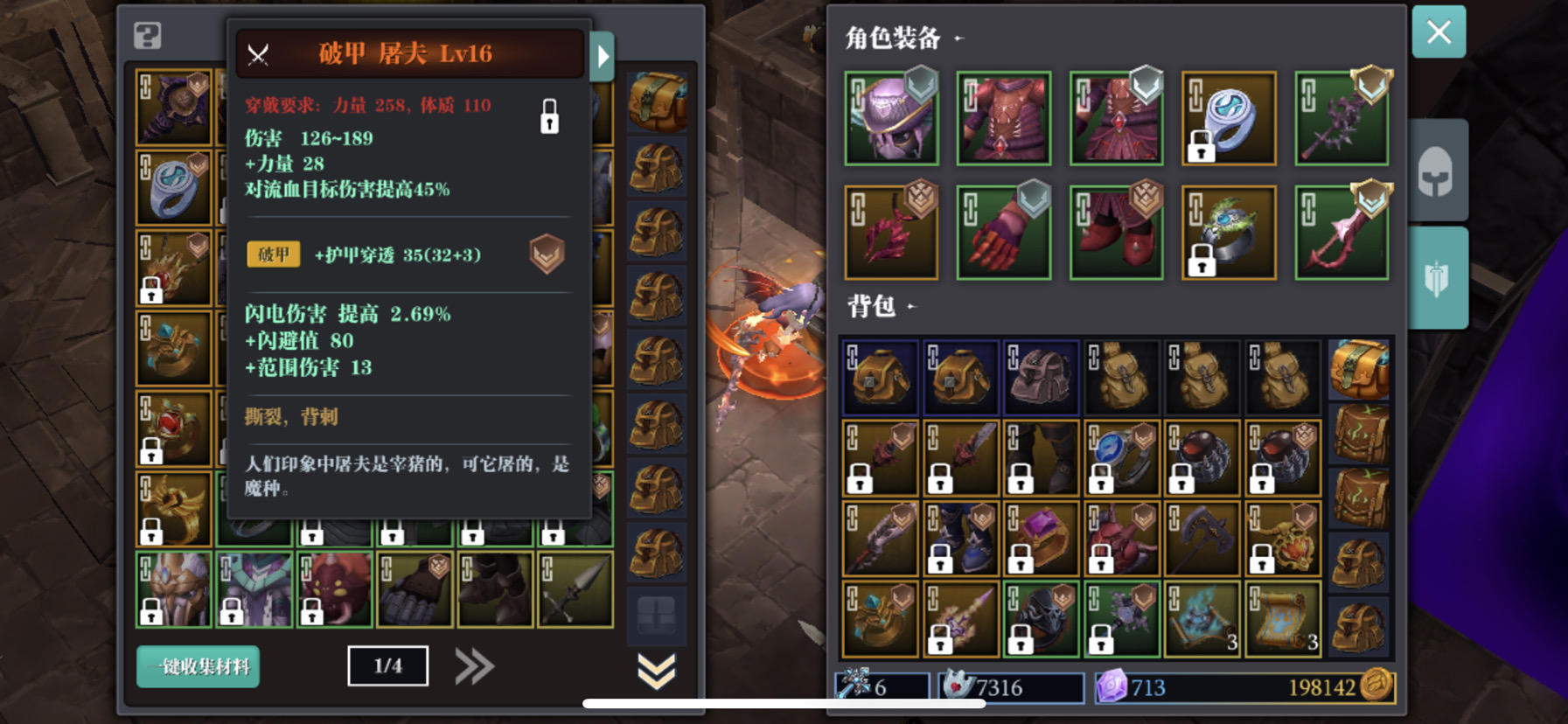Screen dimensions: 1568x724
Task: Click the 1/4 page indicator field
Action: coord(388,666)
